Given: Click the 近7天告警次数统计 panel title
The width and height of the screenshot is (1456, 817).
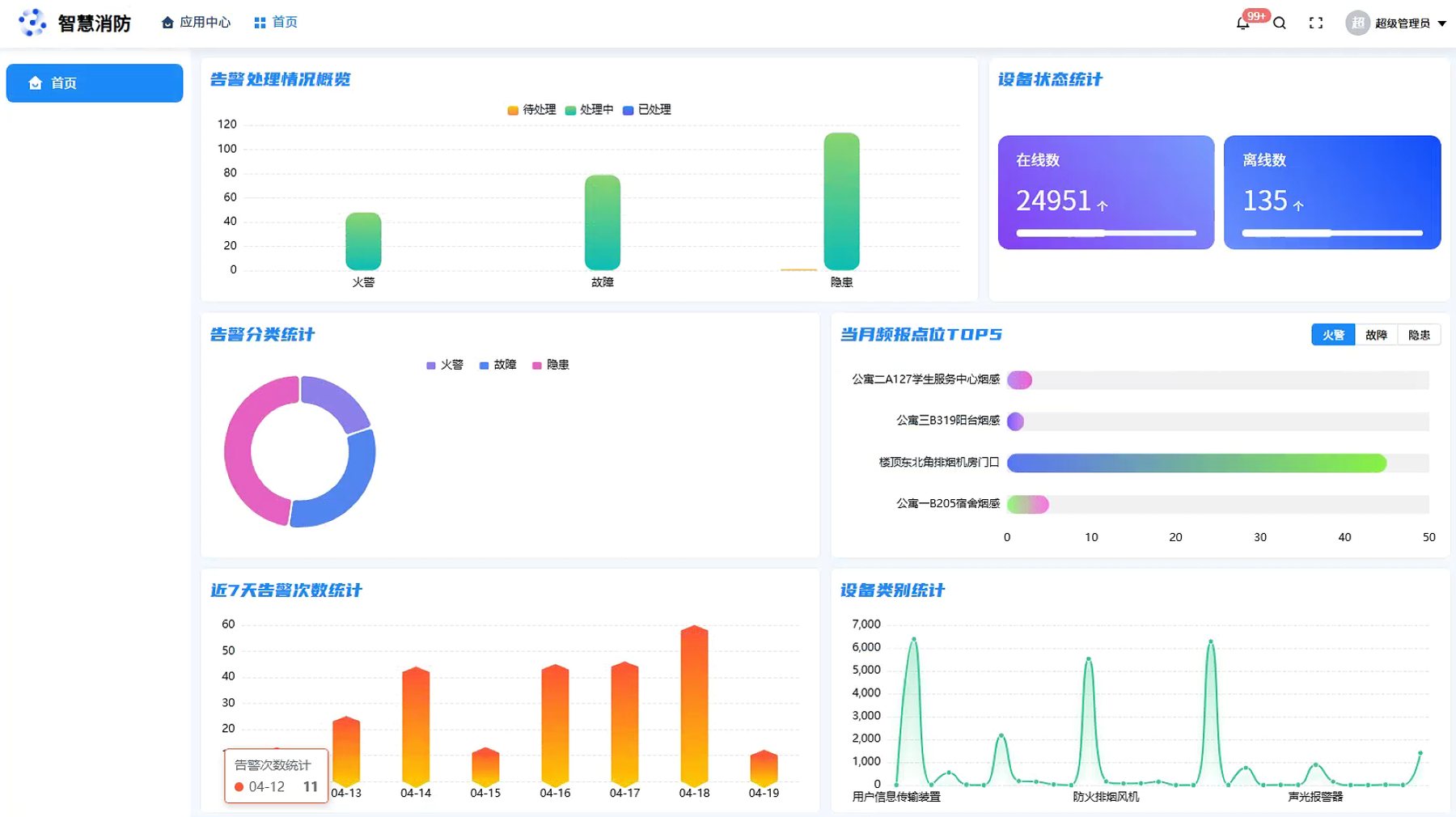Looking at the screenshot, I should click(x=286, y=591).
